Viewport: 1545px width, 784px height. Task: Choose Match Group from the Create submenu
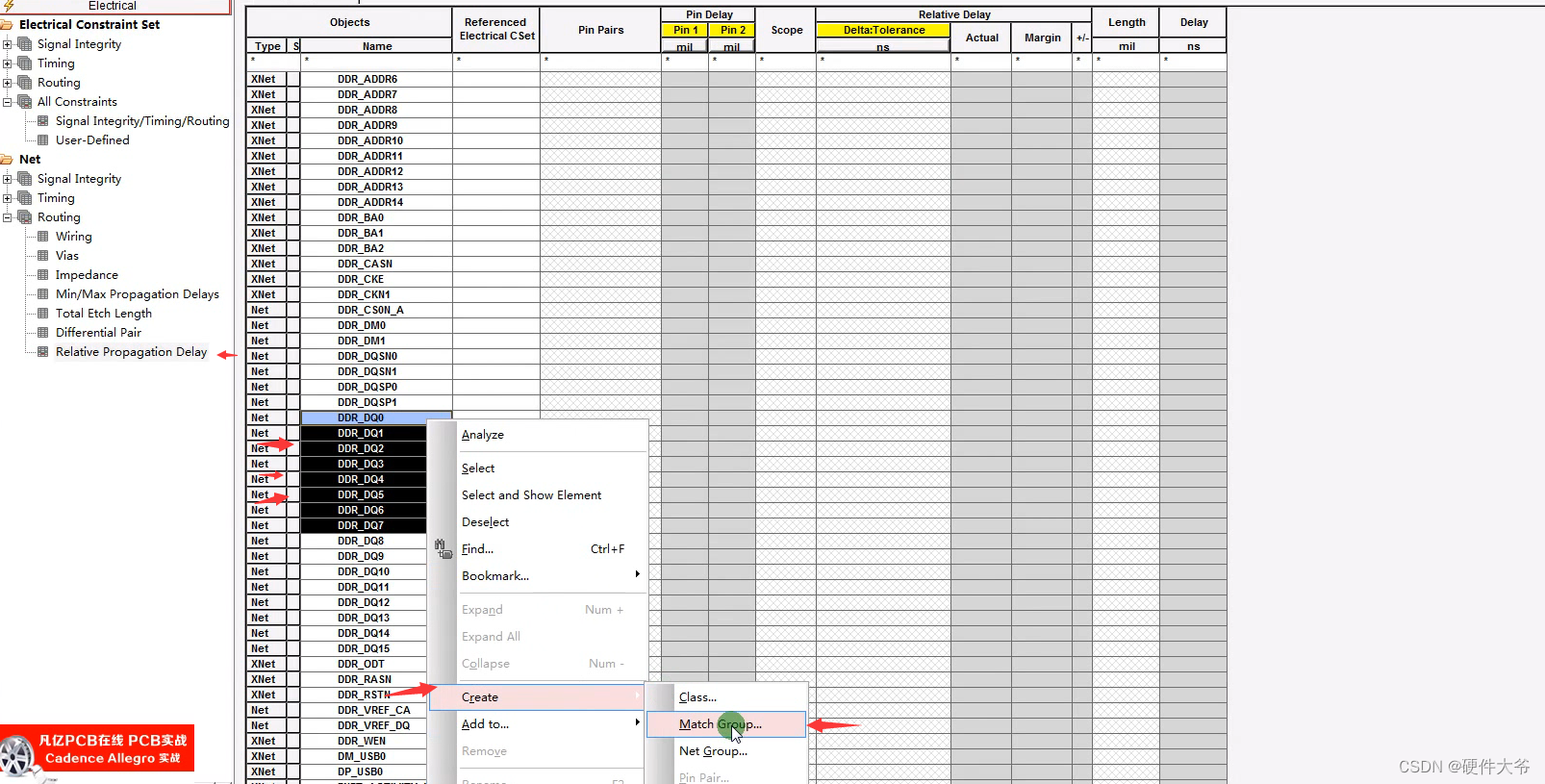[x=720, y=724]
